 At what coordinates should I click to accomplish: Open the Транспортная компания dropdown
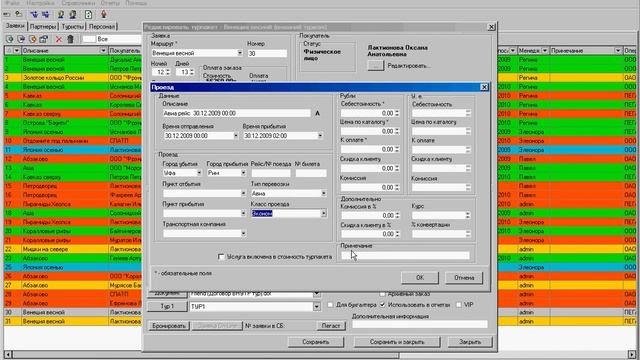(243, 233)
